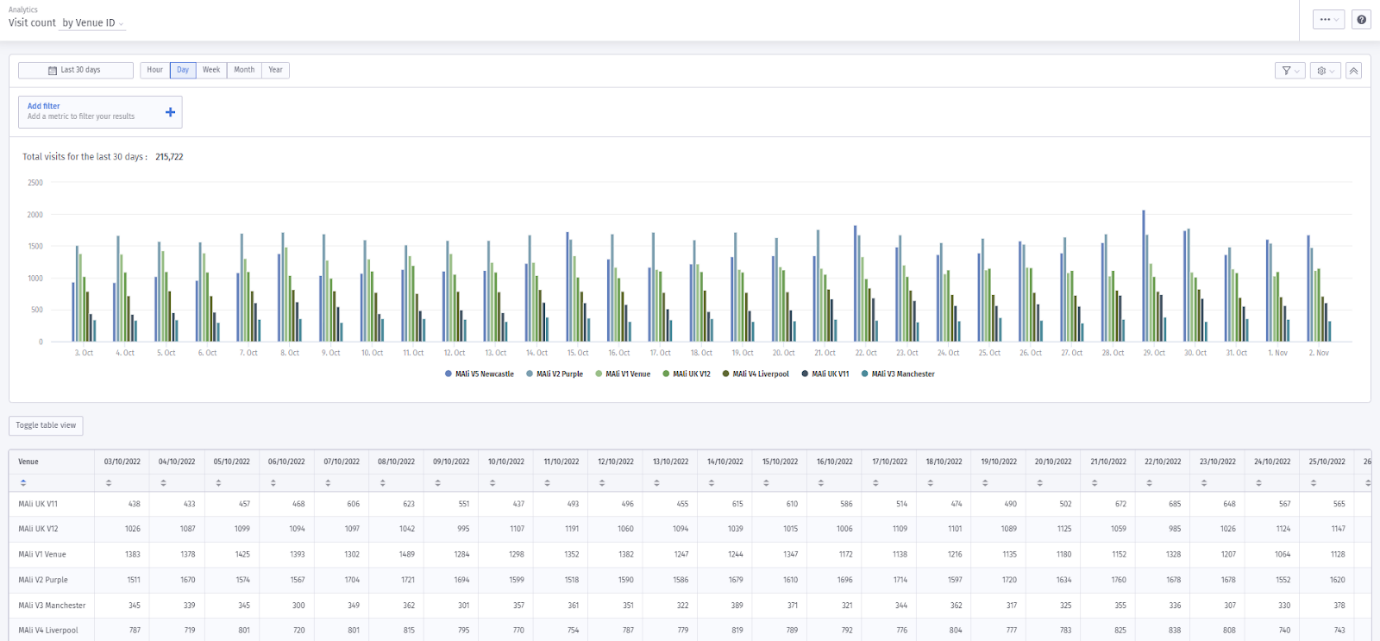Toggle MAII UK V12 legend series
The width and height of the screenshot is (1380, 641).
pyautogui.click(x=687, y=373)
